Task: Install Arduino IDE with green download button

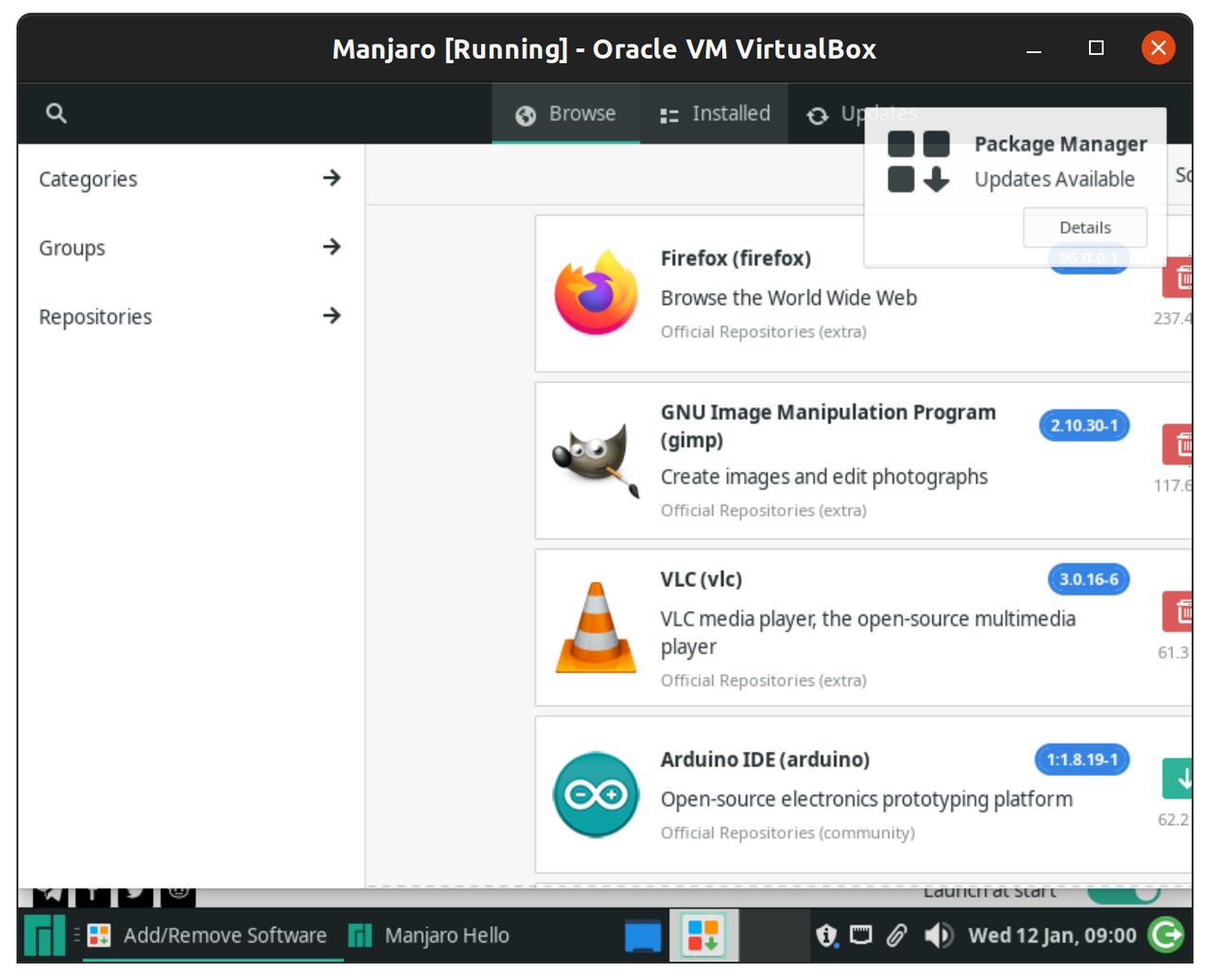Action: point(1180,779)
